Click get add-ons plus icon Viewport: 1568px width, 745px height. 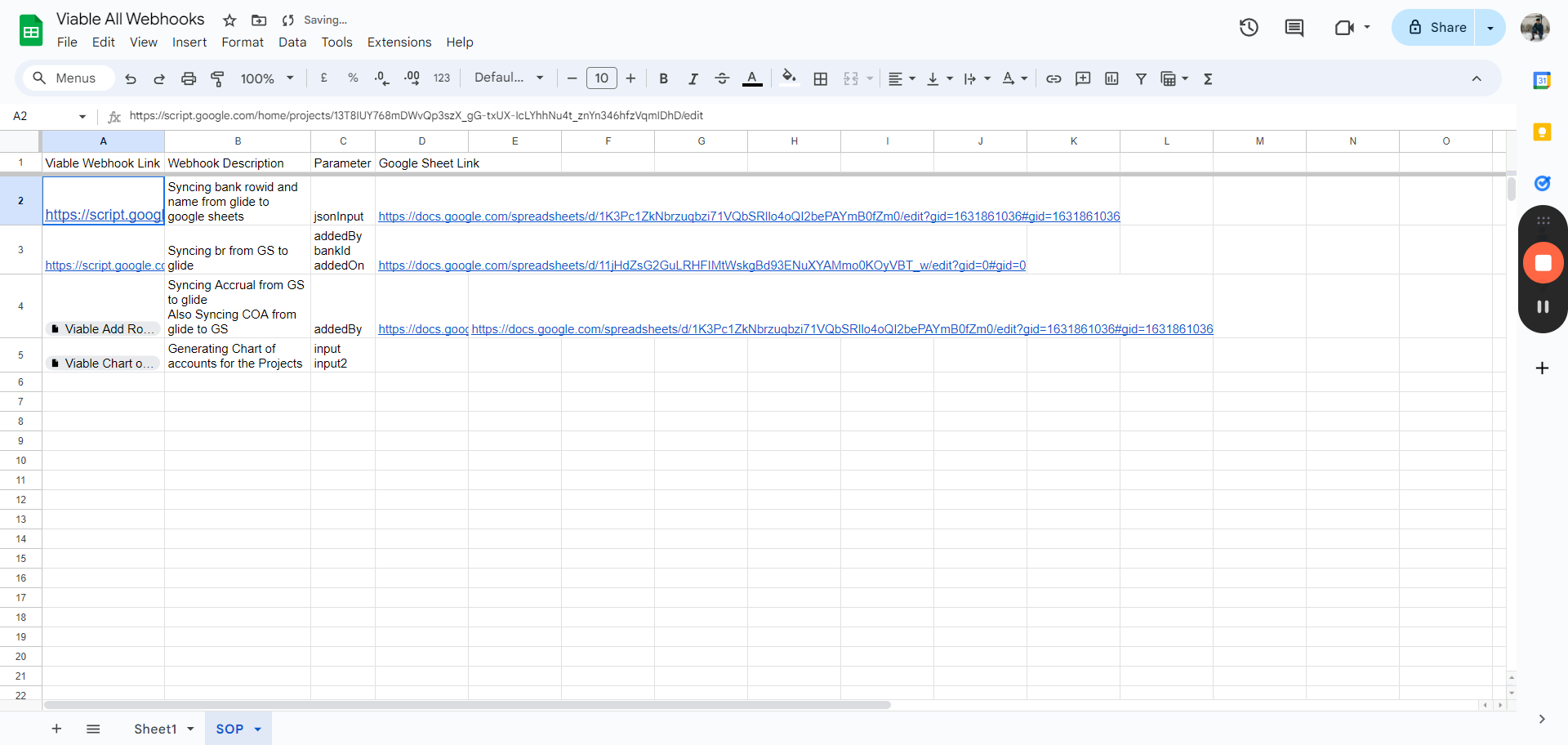coord(1542,368)
